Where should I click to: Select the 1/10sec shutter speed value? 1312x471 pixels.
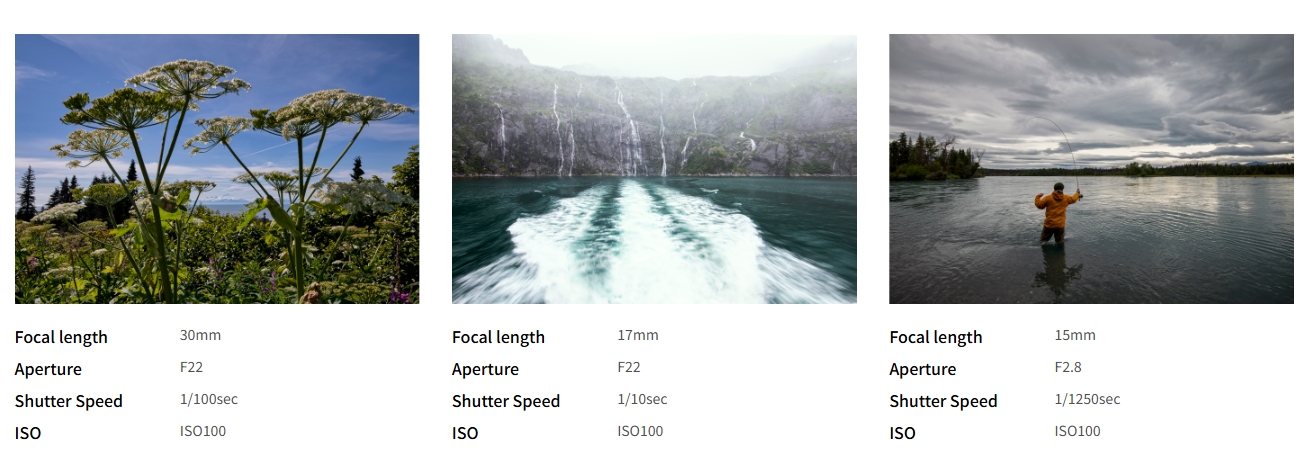point(642,399)
